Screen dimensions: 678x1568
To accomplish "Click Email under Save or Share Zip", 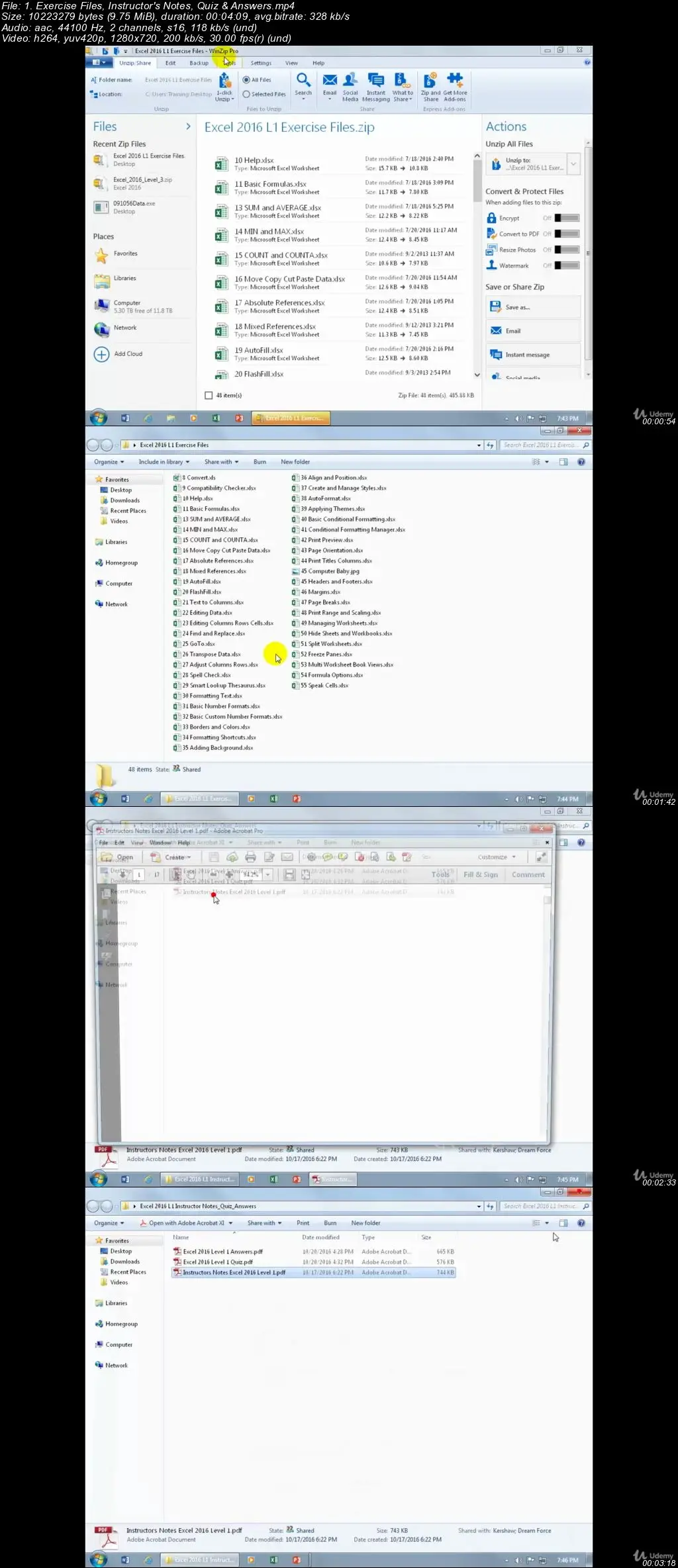I will [533, 331].
